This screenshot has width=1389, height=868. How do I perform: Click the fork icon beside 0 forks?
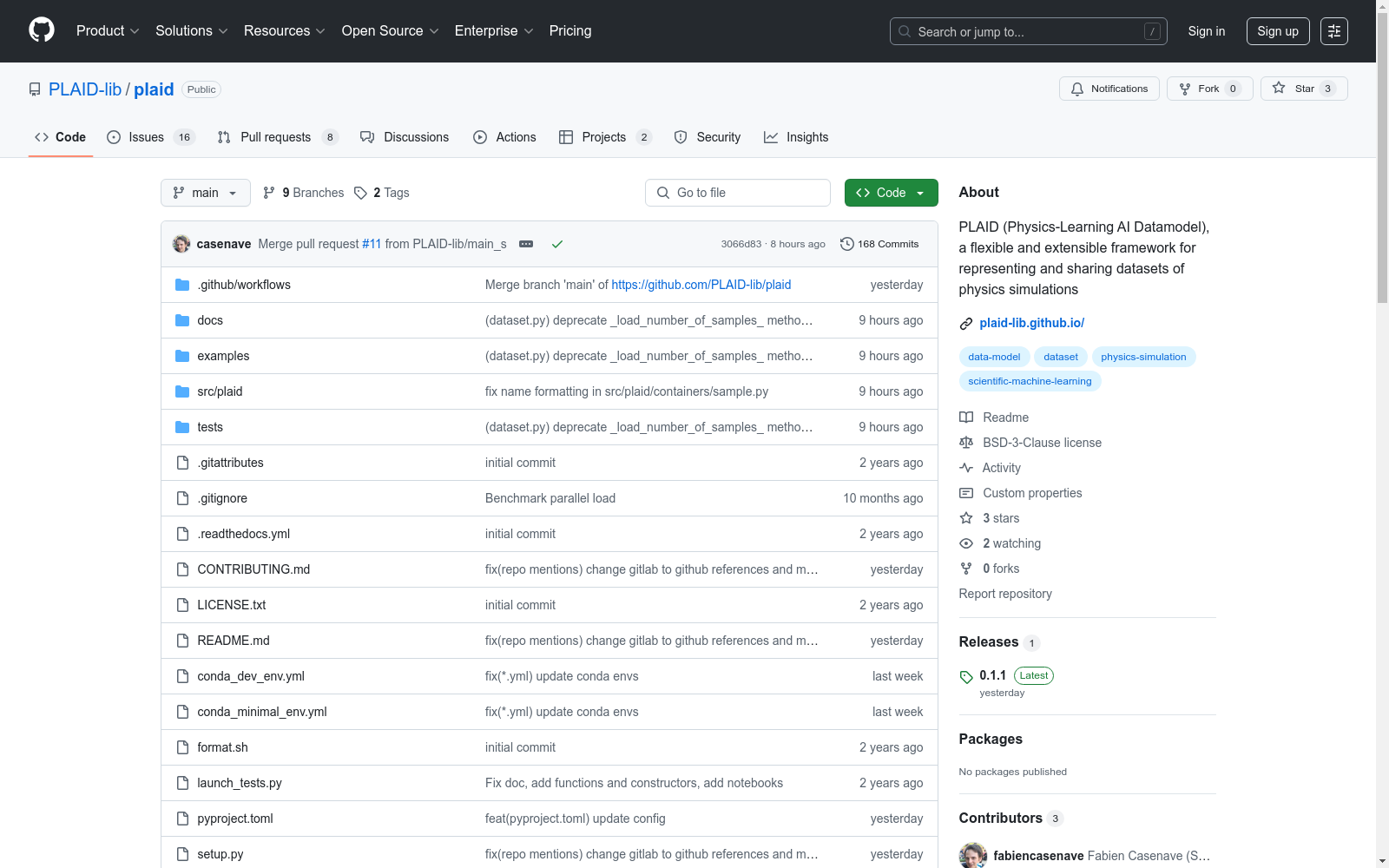pyautogui.click(x=966, y=569)
